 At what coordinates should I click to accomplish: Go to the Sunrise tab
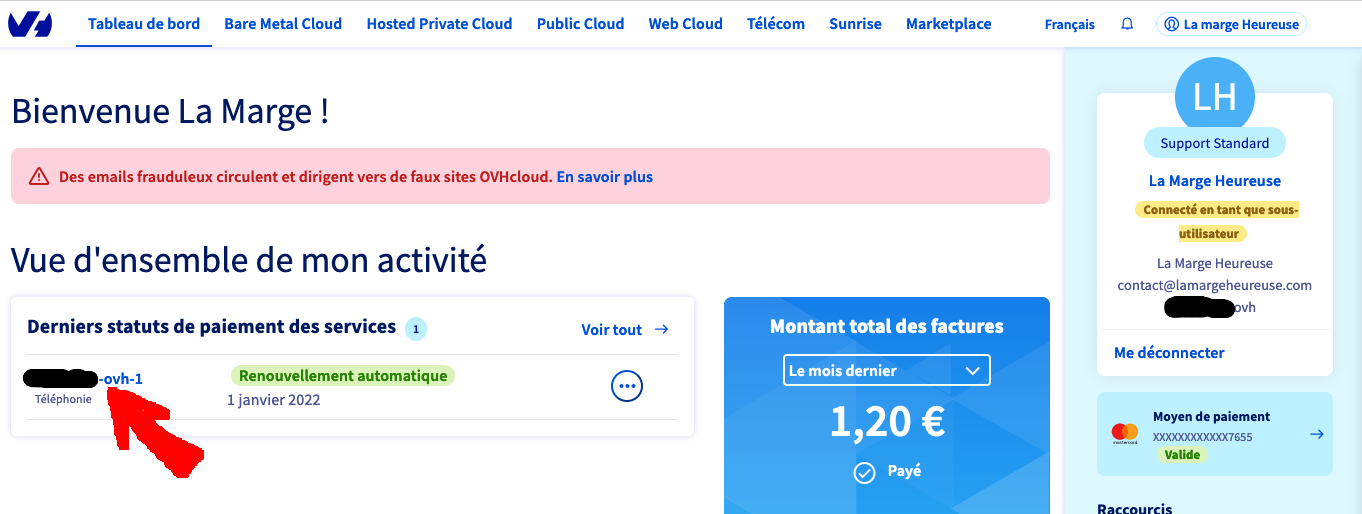pyautogui.click(x=855, y=24)
